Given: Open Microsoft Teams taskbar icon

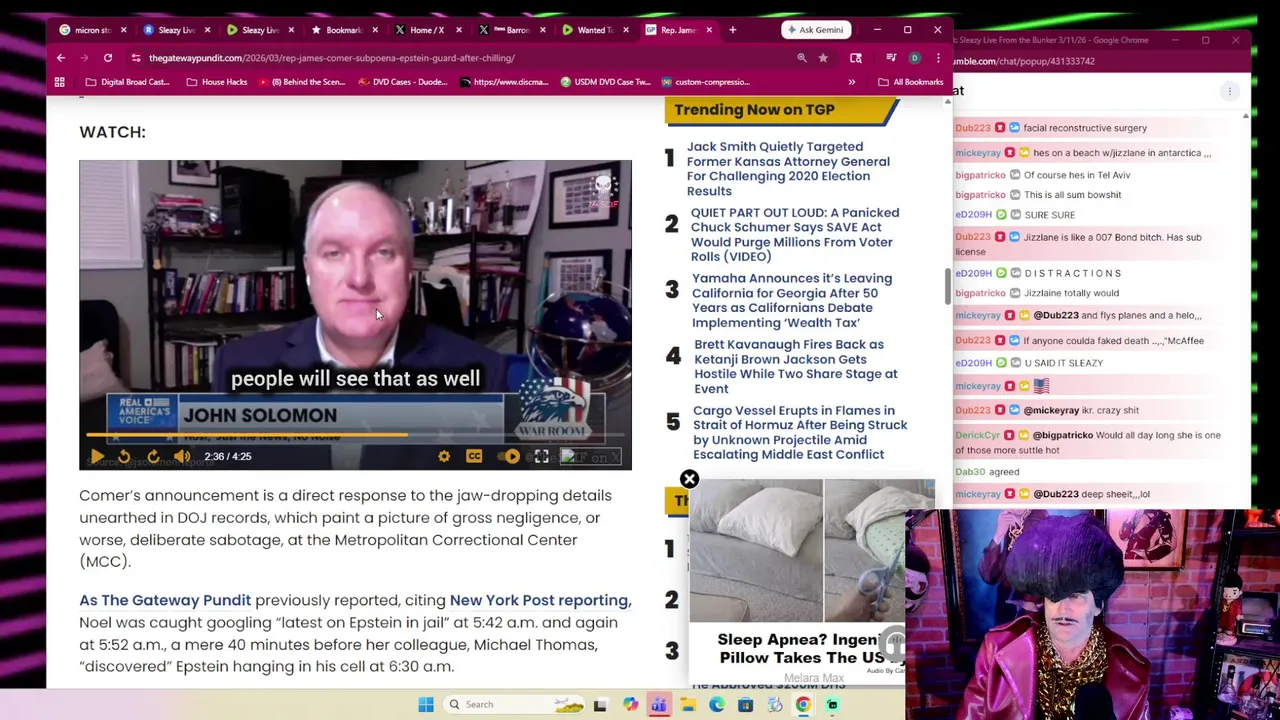Looking at the screenshot, I should (659, 705).
